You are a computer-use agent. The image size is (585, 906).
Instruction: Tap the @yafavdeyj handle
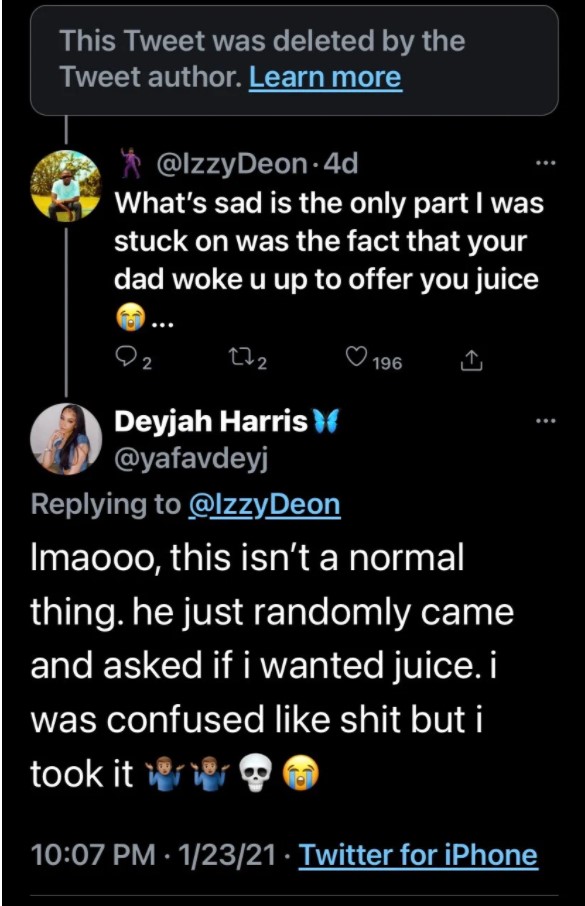(191, 459)
